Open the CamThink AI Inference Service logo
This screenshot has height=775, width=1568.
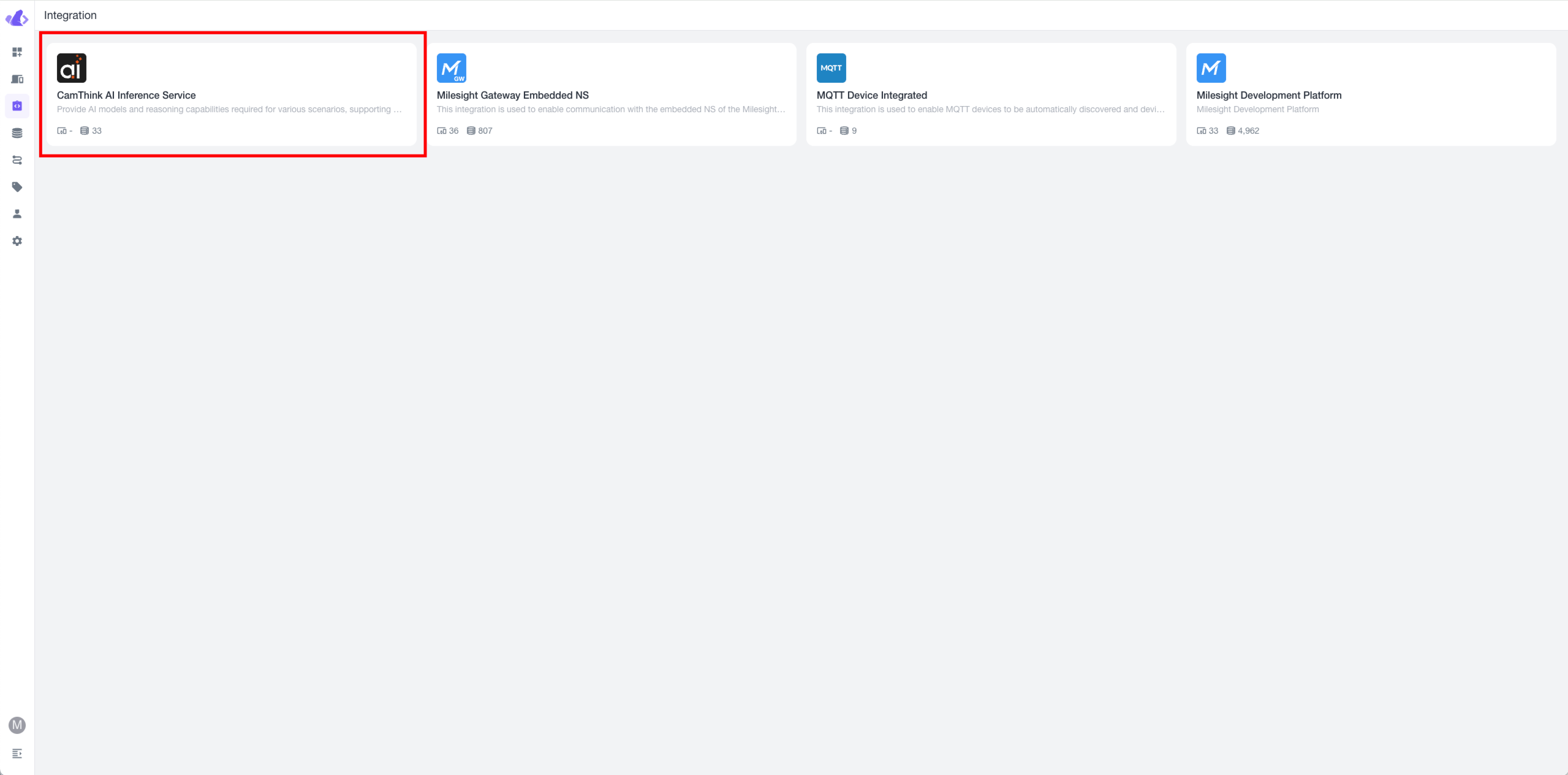pyautogui.click(x=72, y=67)
